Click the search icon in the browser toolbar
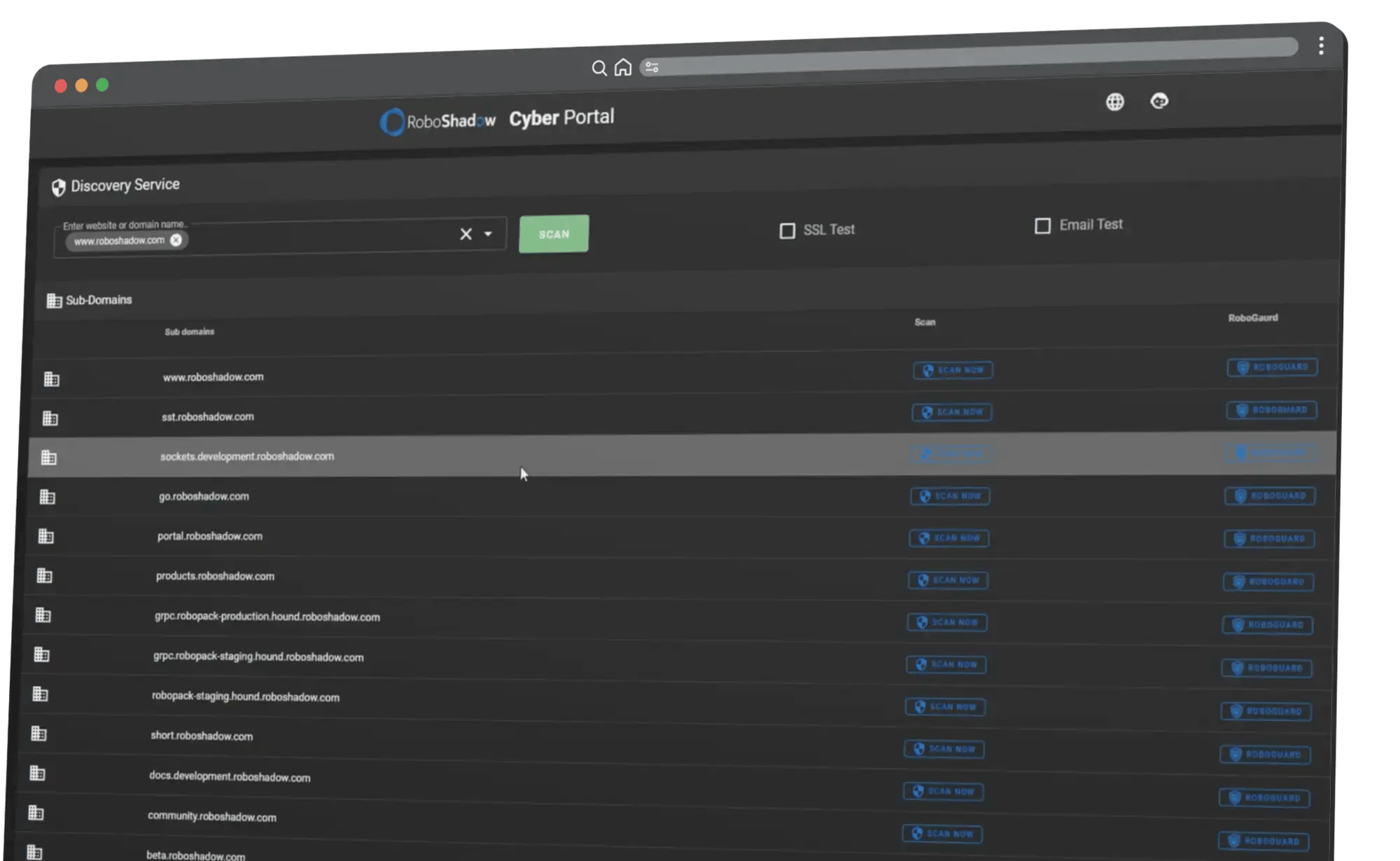The width and height of the screenshot is (1400, 861). coord(600,69)
